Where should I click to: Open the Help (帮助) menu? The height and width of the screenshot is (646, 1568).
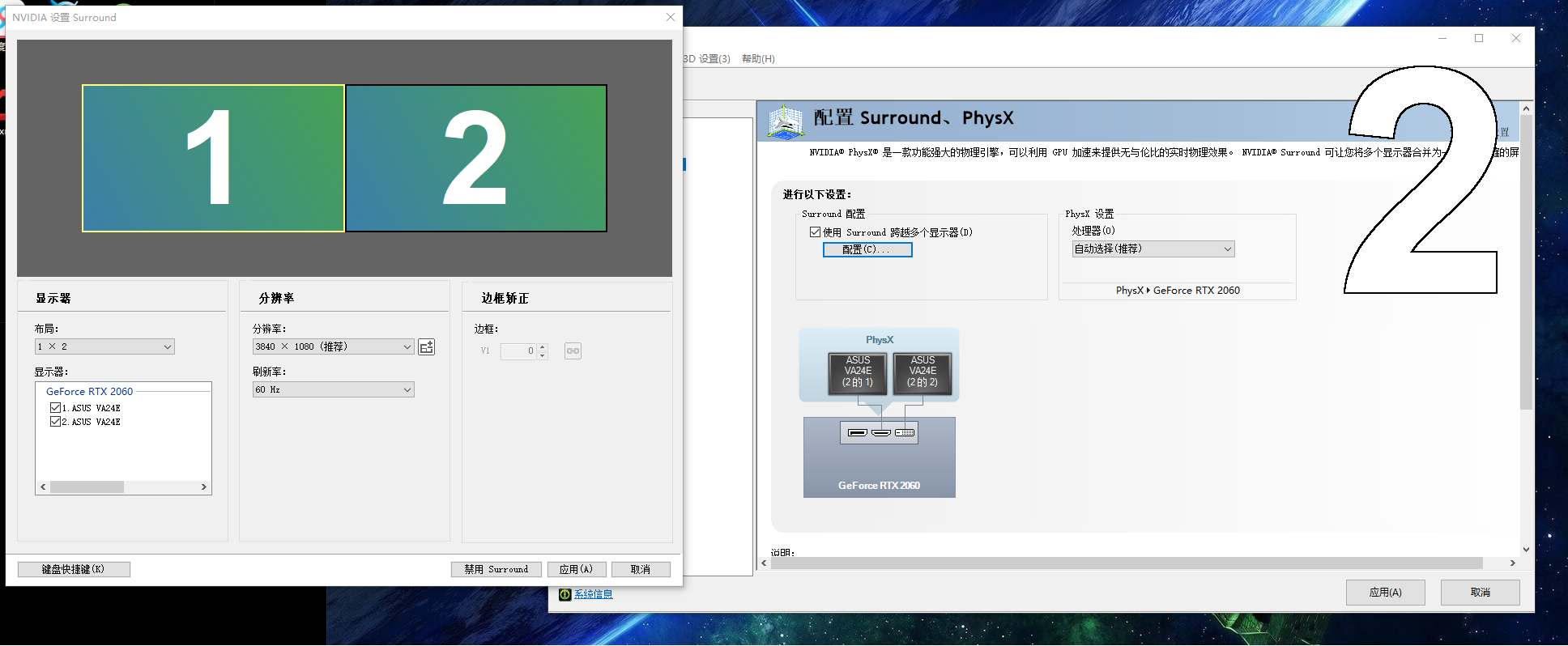[x=758, y=58]
